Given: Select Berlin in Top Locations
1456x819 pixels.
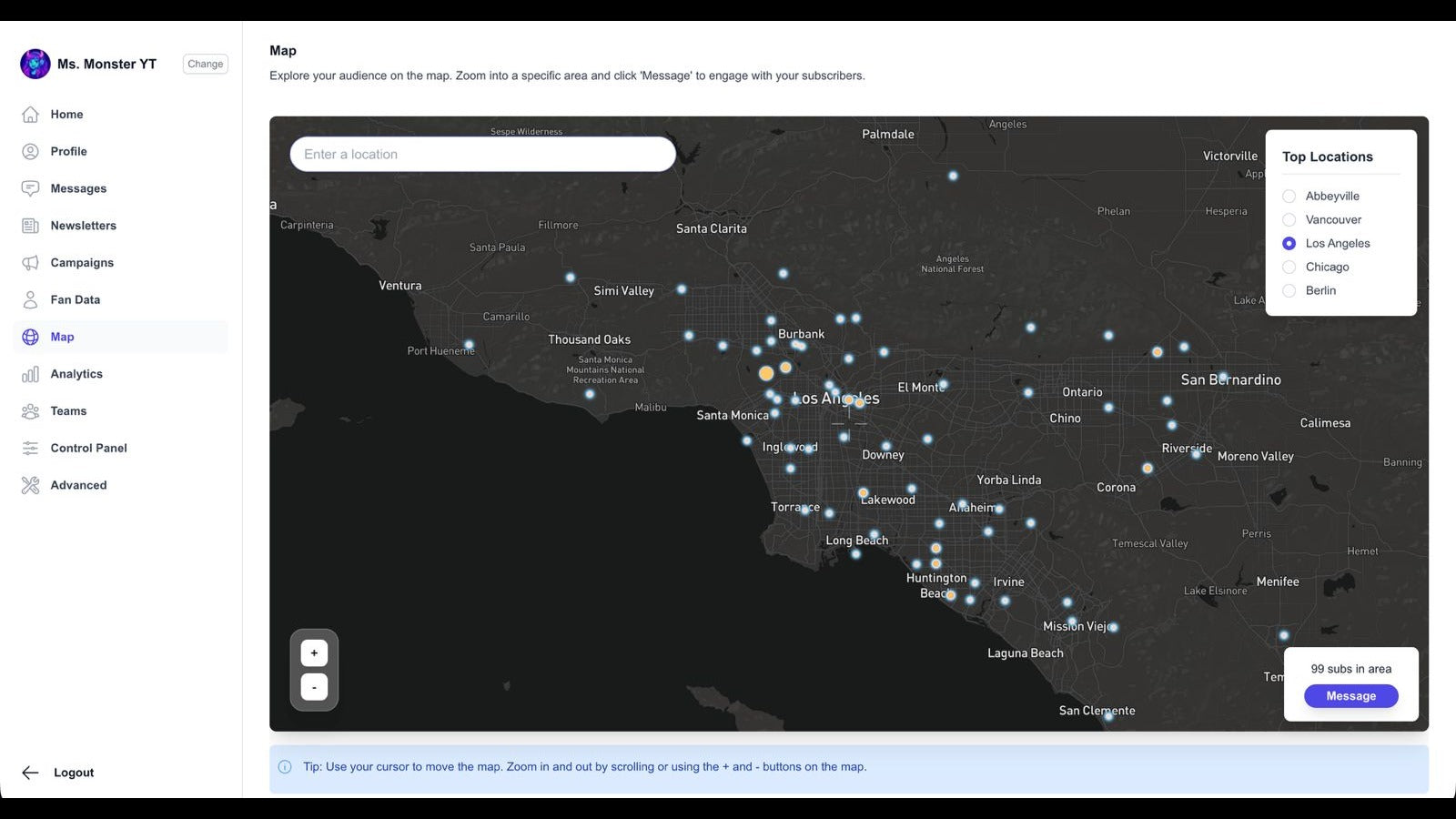Looking at the screenshot, I should (1289, 290).
